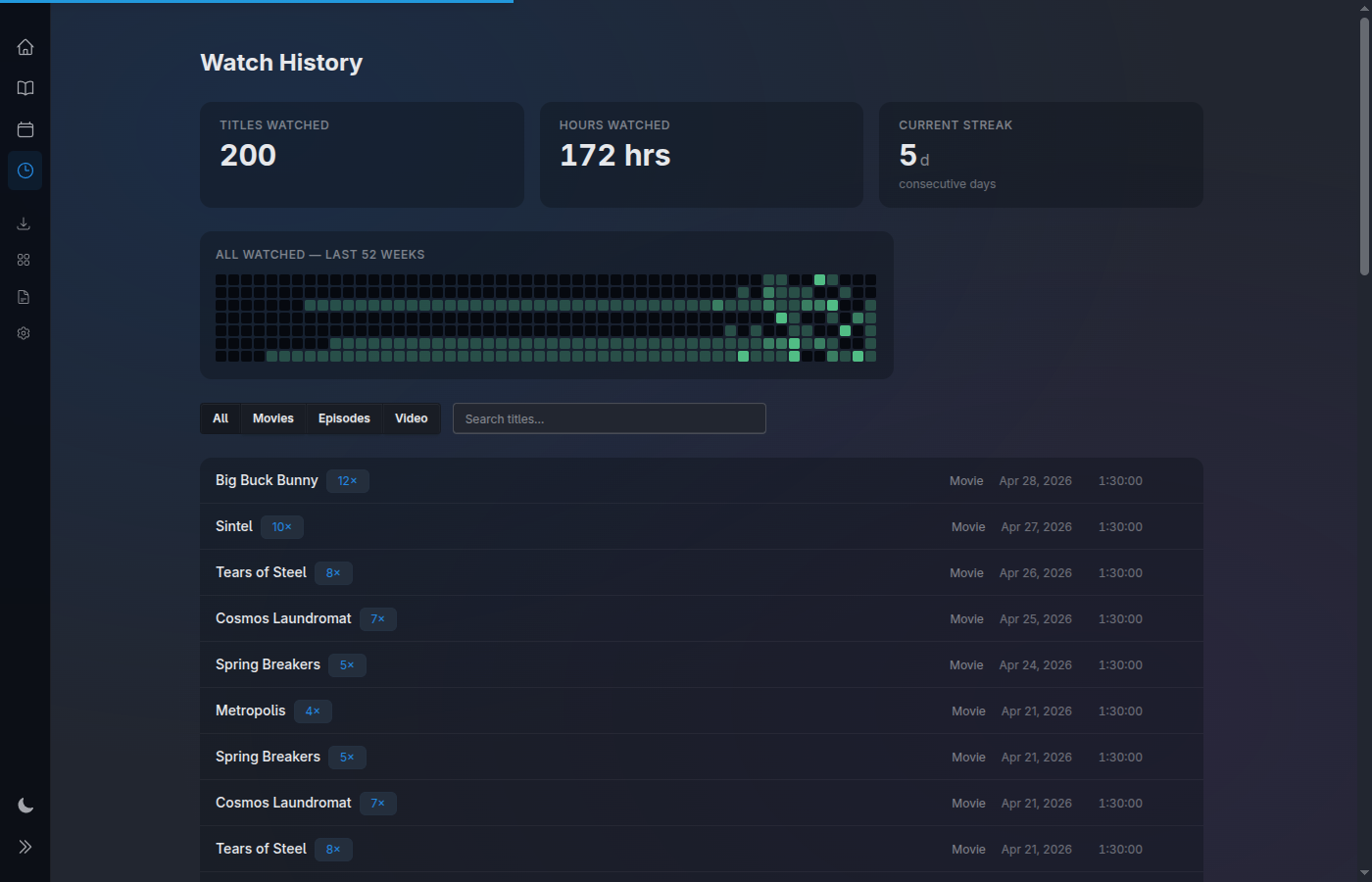This screenshot has height=882, width=1372.
Task: Select the All filter tab
Action: click(x=220, y=418)
